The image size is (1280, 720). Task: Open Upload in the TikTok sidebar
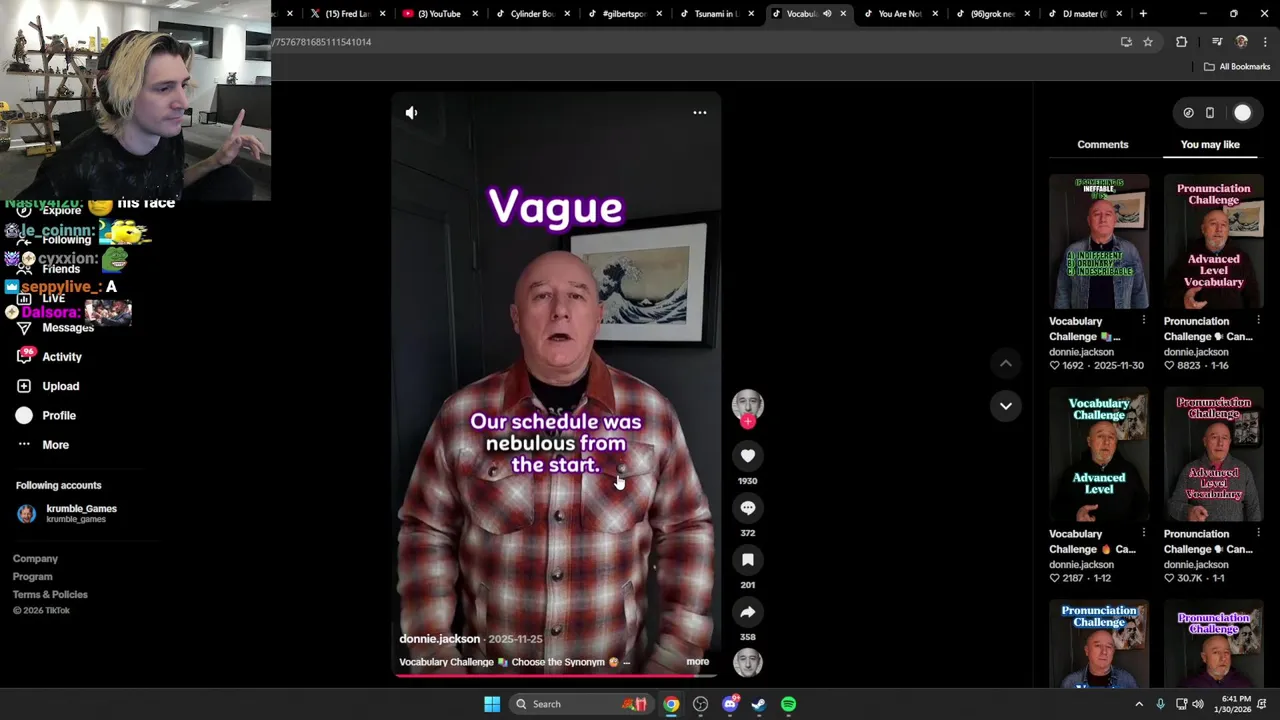click(x=47, y=386)
